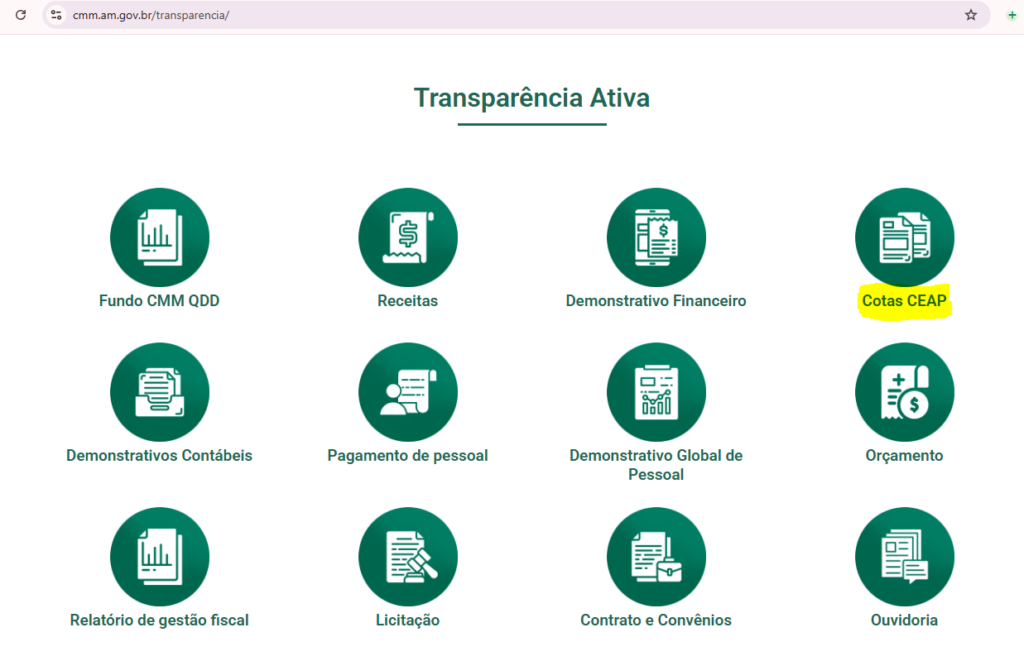
Task: Click the Cotas CEAP documents icon
Action: point(904,237)
